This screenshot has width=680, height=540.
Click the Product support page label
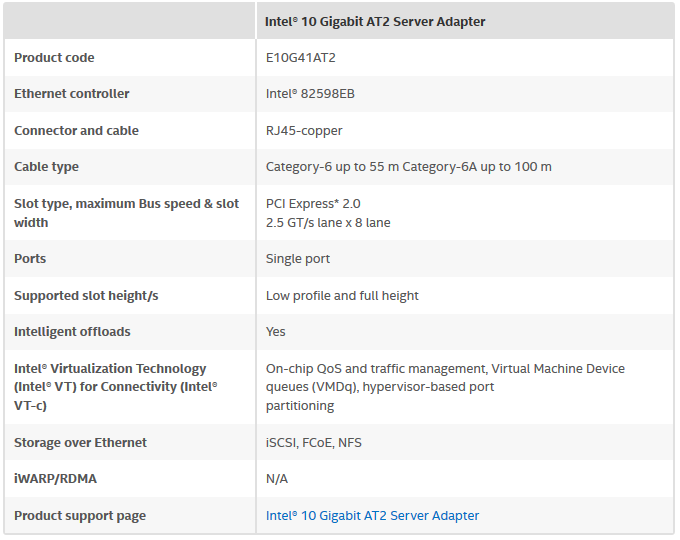click(80, 515)
